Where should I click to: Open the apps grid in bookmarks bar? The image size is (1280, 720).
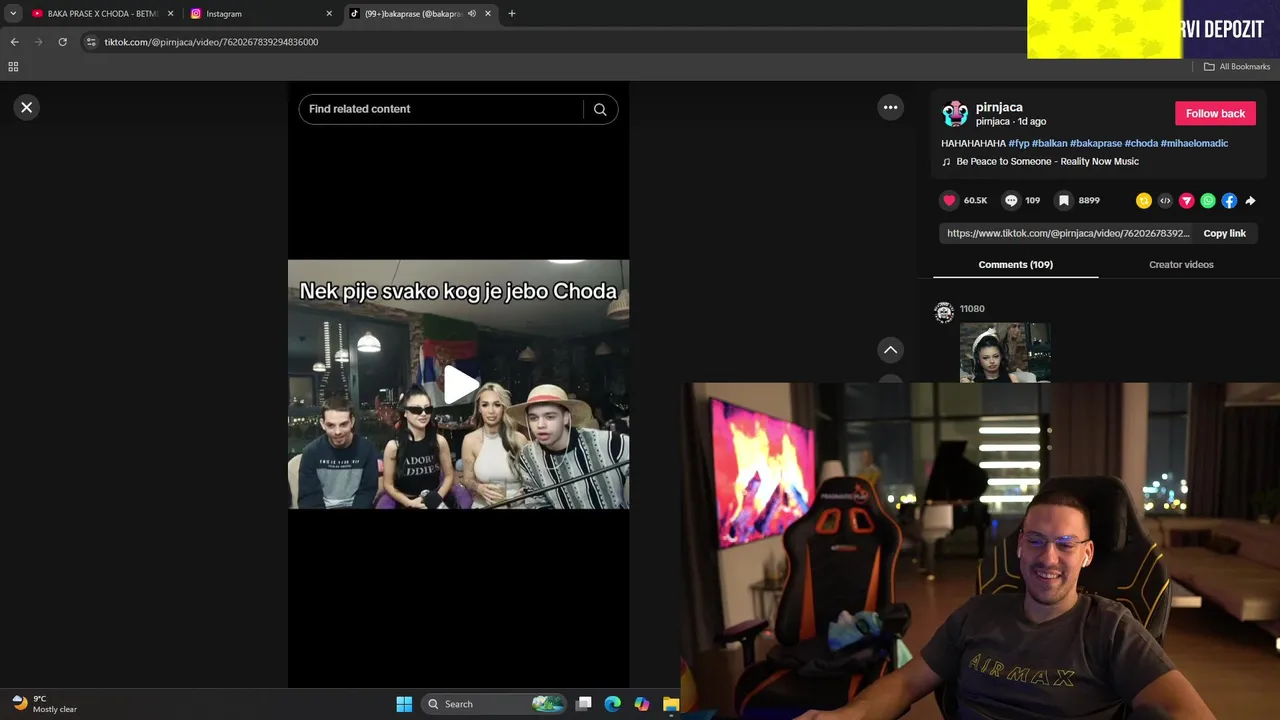tap(13, 67)
